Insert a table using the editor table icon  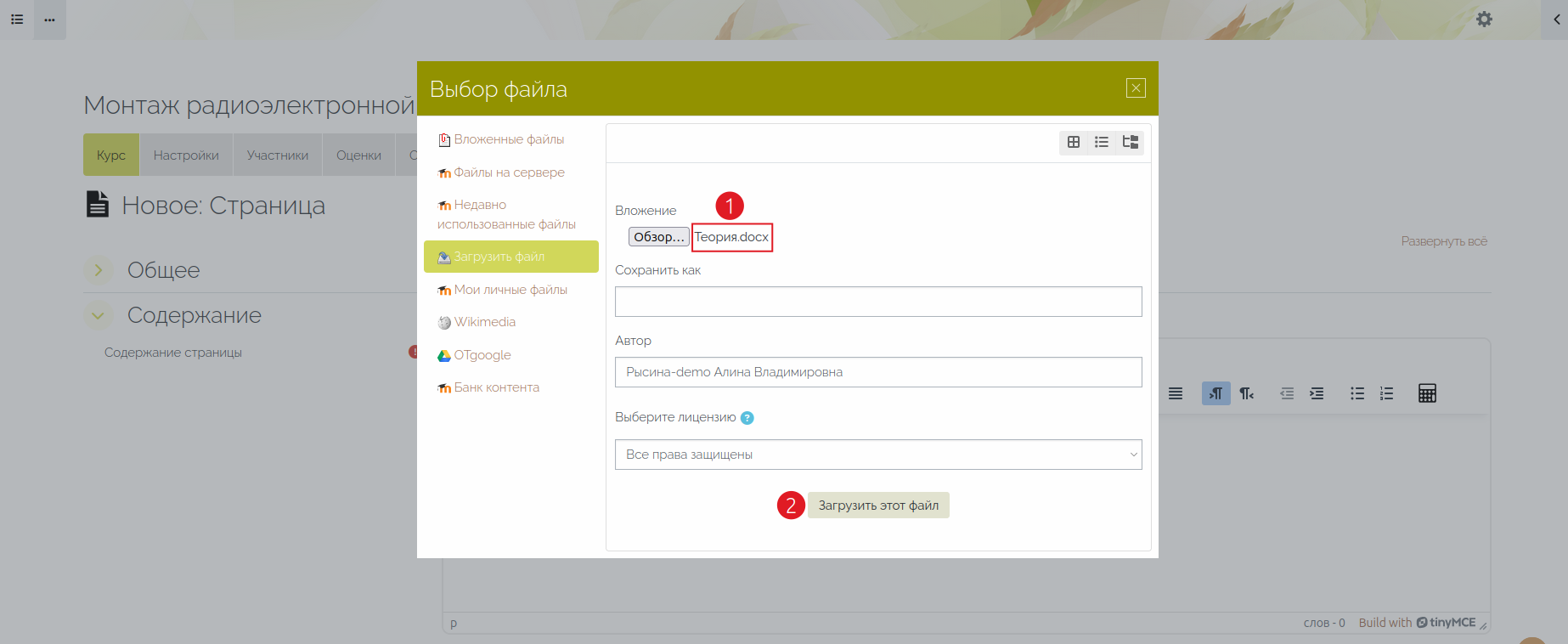point(1427,393)
